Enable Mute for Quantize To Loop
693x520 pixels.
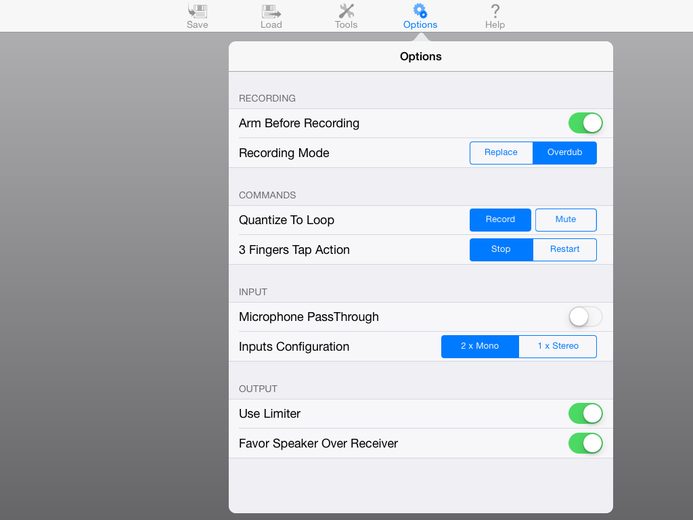pyautogui.click(x=566, y=220)
